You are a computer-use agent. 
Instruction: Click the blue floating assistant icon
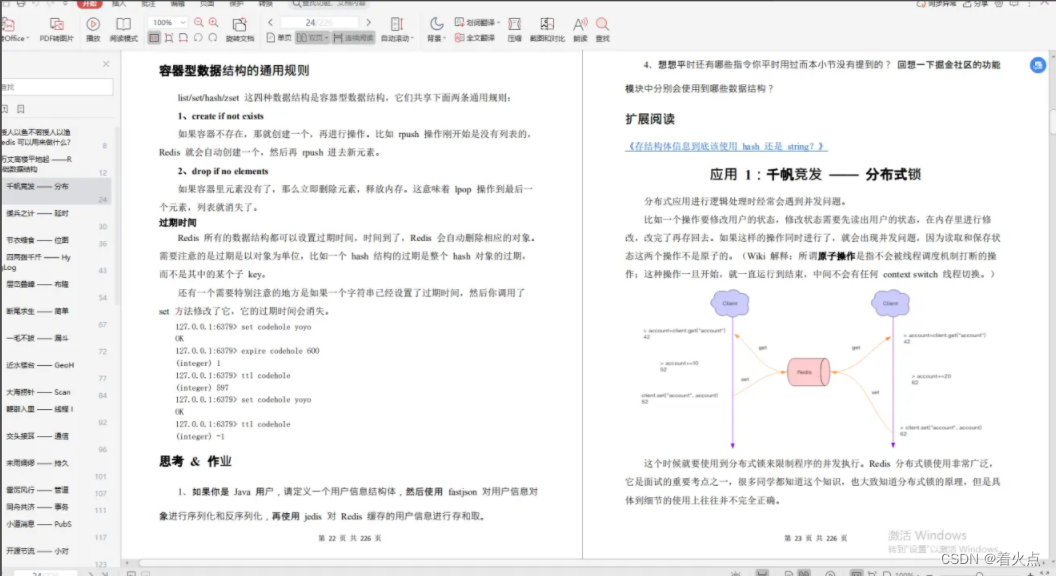(1038, 65)
